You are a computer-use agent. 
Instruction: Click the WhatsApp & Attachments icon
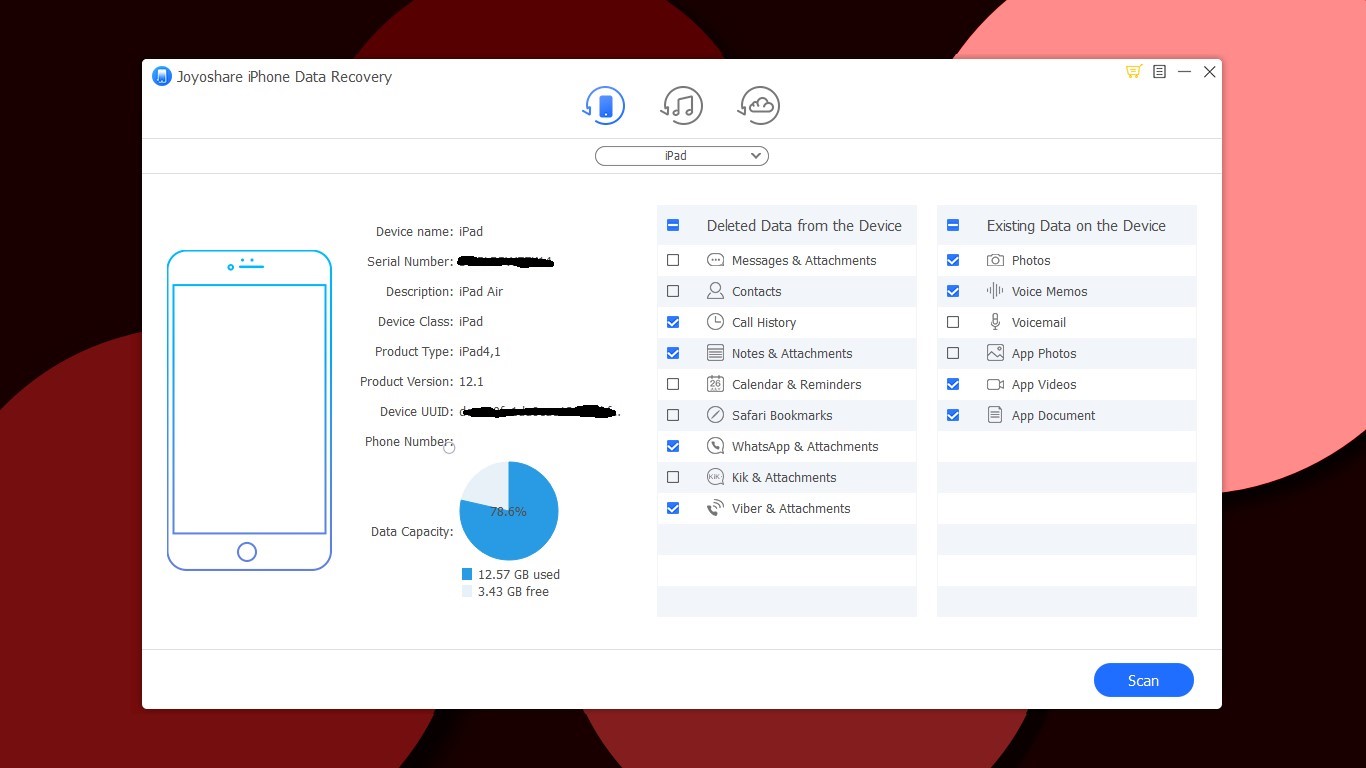coord(715,446)
